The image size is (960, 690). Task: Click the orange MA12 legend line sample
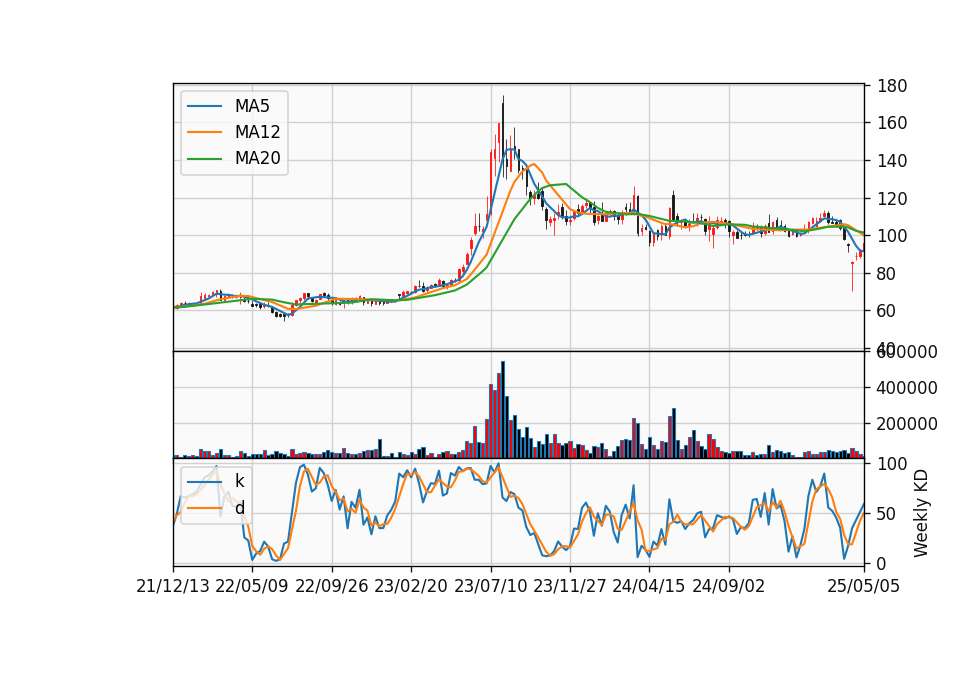click(204, 132)
